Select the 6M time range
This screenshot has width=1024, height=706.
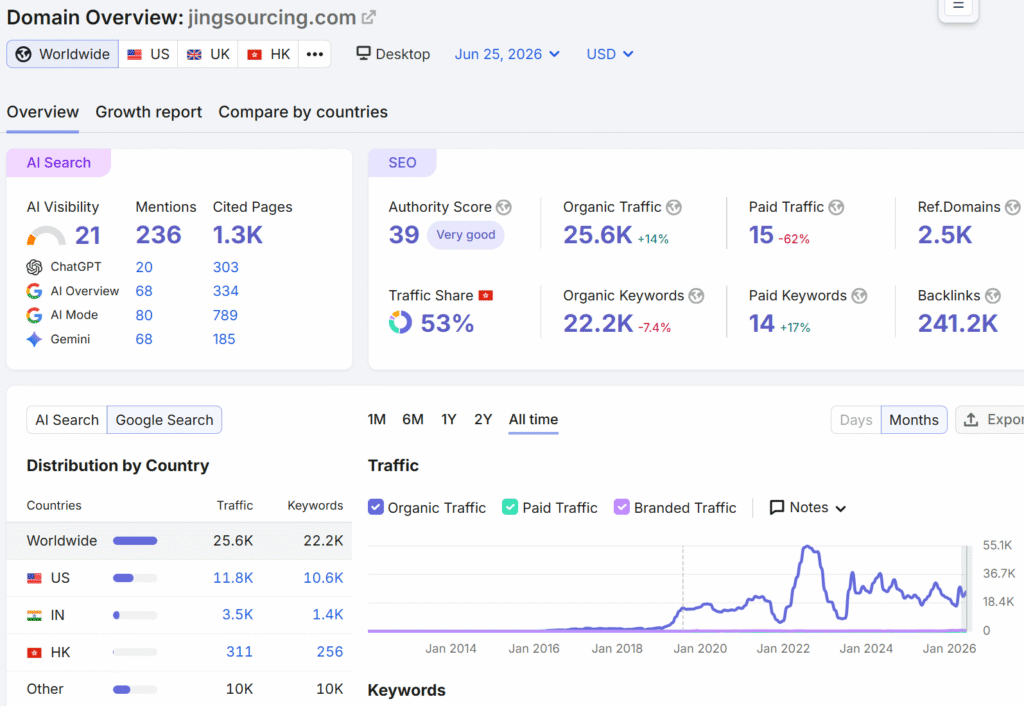coord(413,419)
